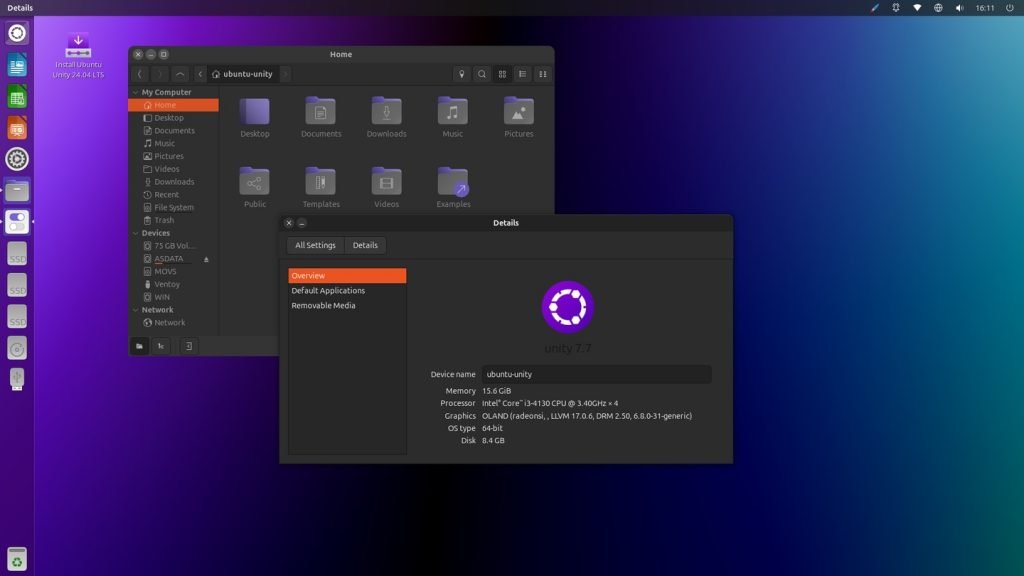Open the settings gear from the dock
The height and width of the screenshot is (576, 1024).
coord(16,159)
